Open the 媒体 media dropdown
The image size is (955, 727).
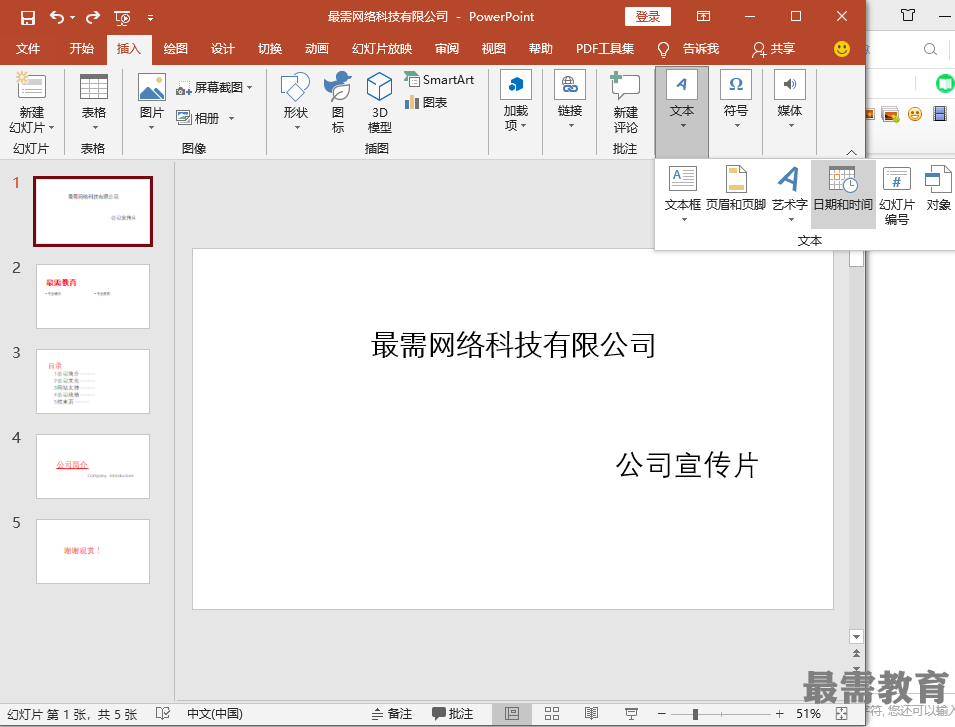pos(789,99)
